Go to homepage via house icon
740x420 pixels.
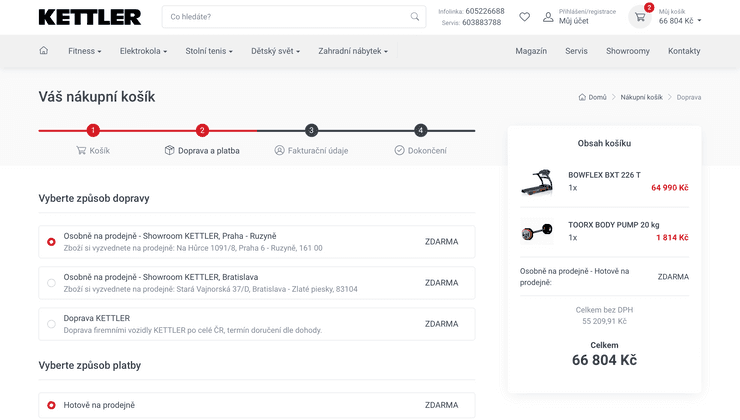pos(43,51)
